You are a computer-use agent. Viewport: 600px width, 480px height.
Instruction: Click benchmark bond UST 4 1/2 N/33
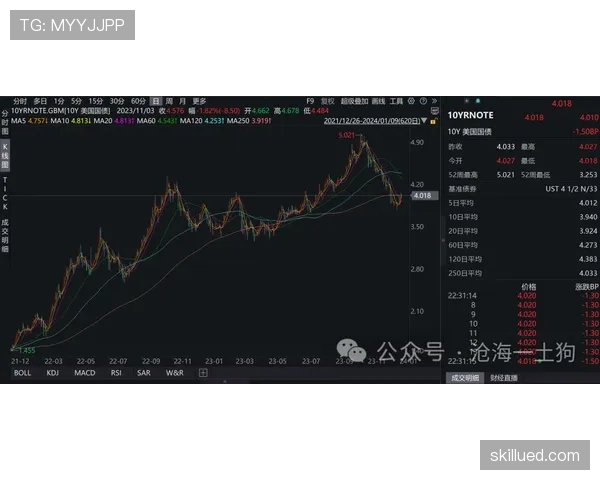tap(571, 189)
